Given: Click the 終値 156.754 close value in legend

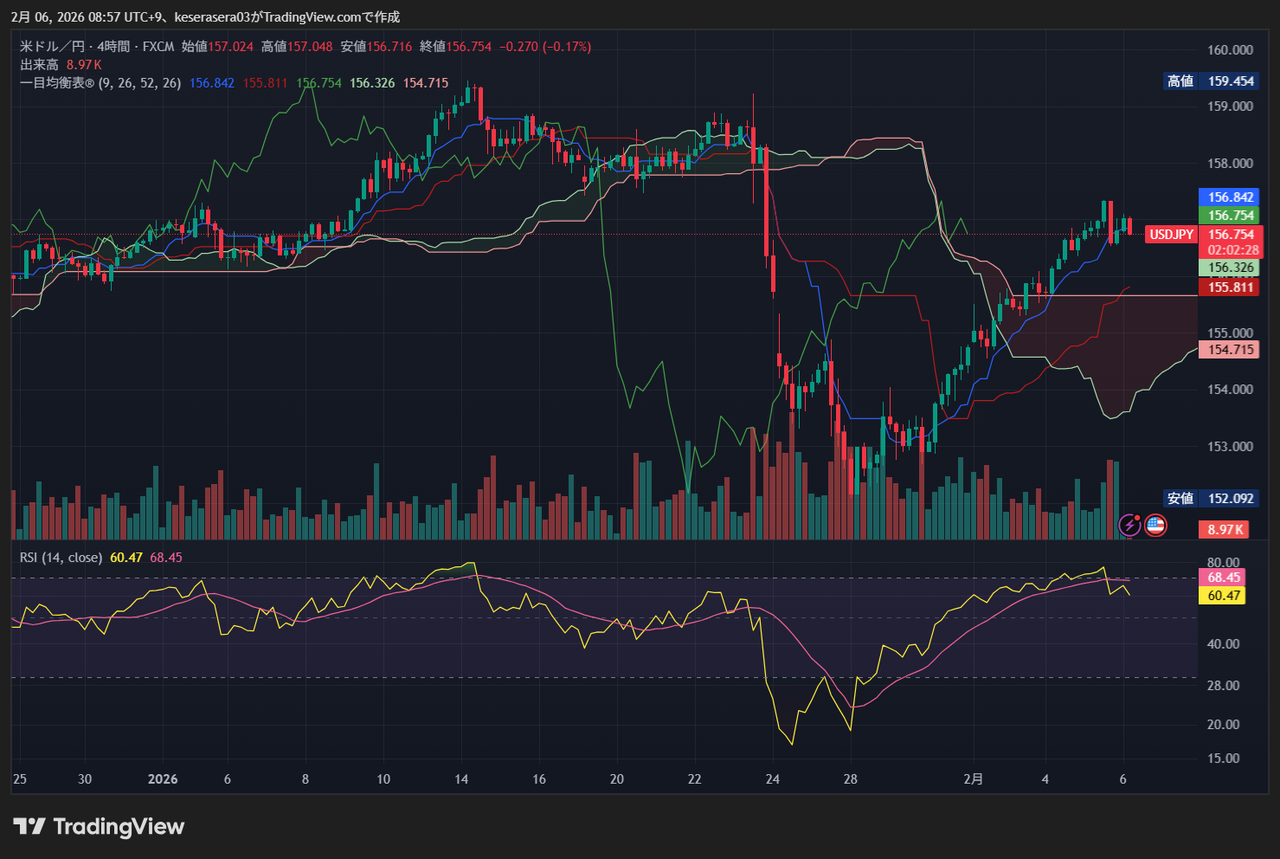Looking at the screenshot, I should pos(455,46).
